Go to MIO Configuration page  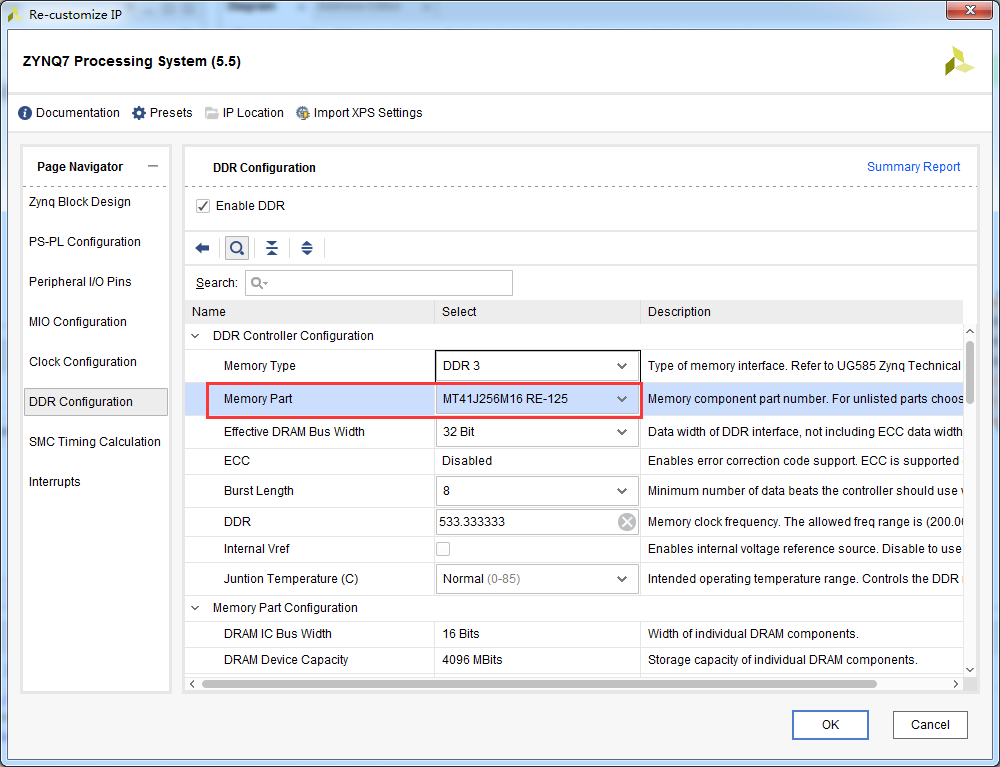click(78, 322)
